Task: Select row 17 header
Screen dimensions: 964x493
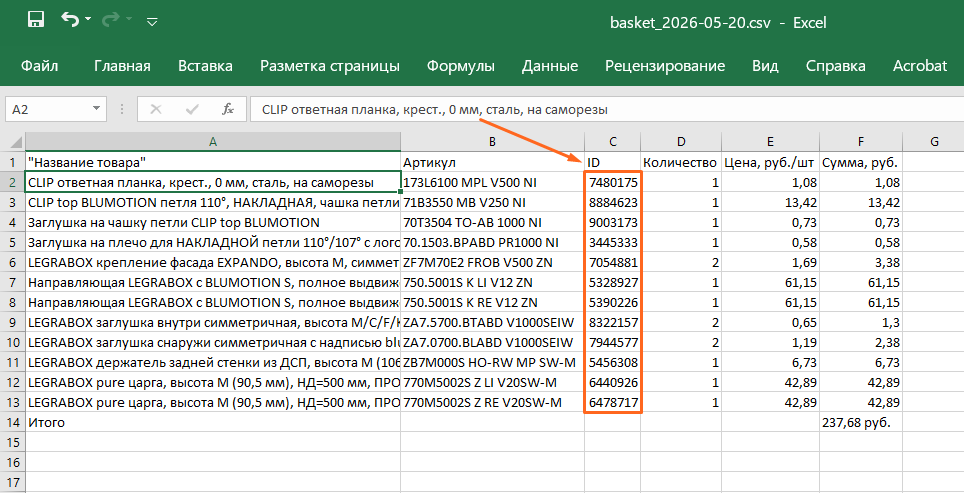Action: tap(12, 483)
